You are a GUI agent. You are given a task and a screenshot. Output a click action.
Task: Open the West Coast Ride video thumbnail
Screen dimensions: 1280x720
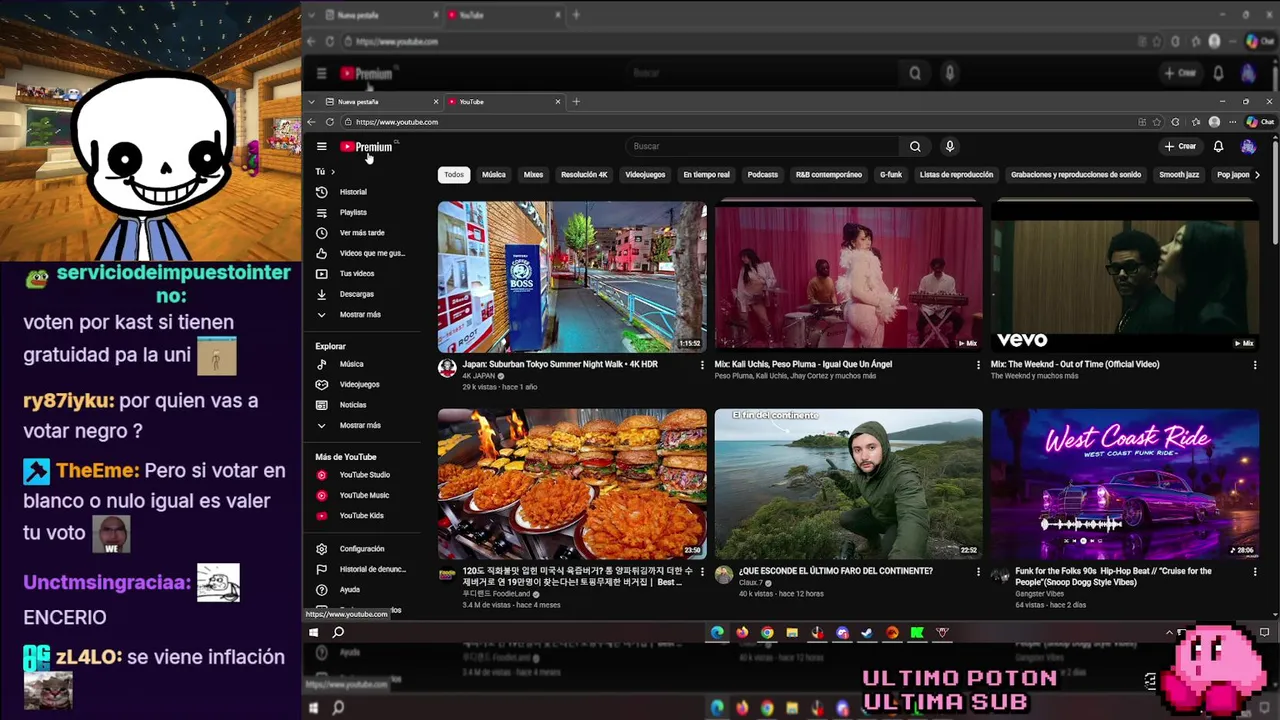1125,484
